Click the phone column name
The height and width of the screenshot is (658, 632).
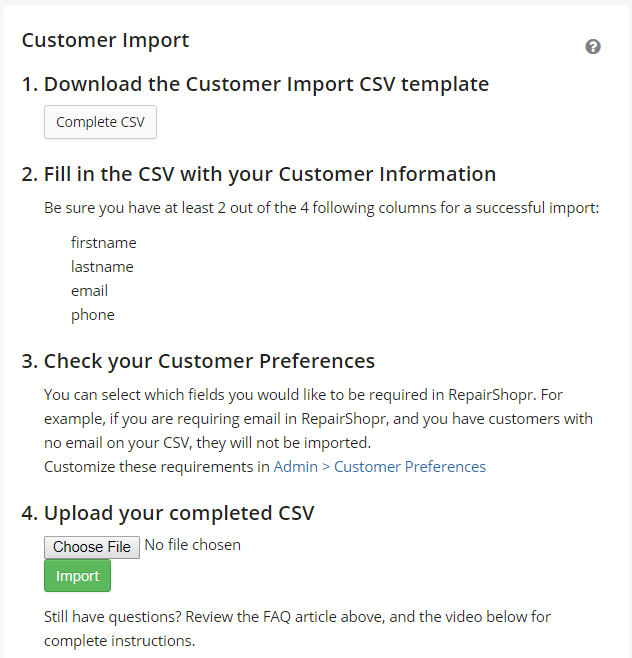[x=93, y=315]
